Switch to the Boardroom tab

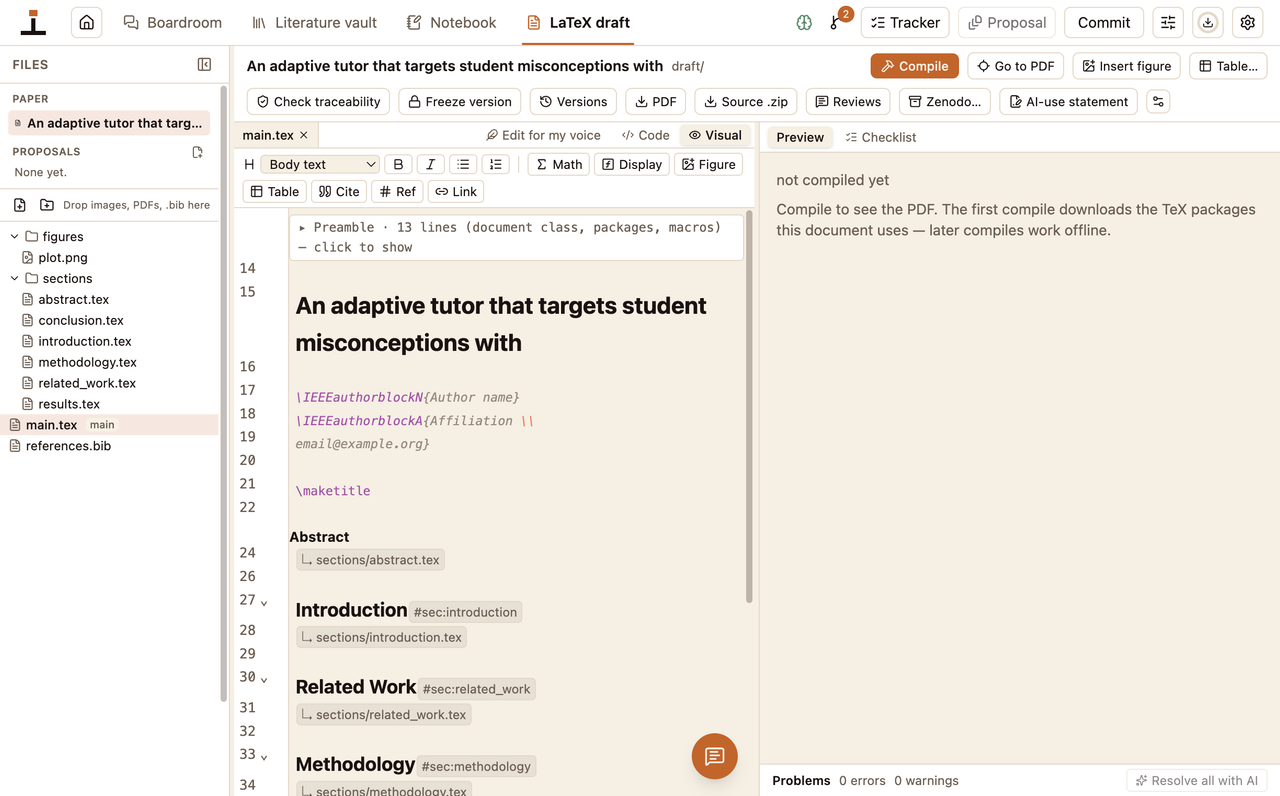click(x=172, y=22)
